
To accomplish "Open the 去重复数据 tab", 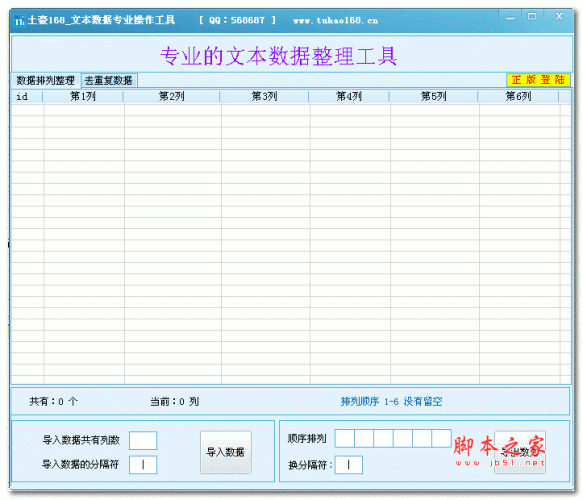I will tap(109, 80).
